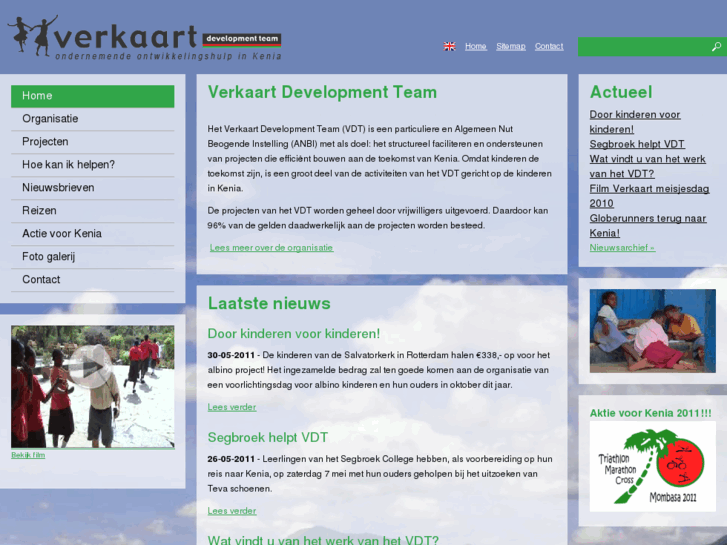Click the Triathlon Marathon Cross Mombasa 2011 logo
This screenshot has width=727, height=545.
click(x=652, y=467)
